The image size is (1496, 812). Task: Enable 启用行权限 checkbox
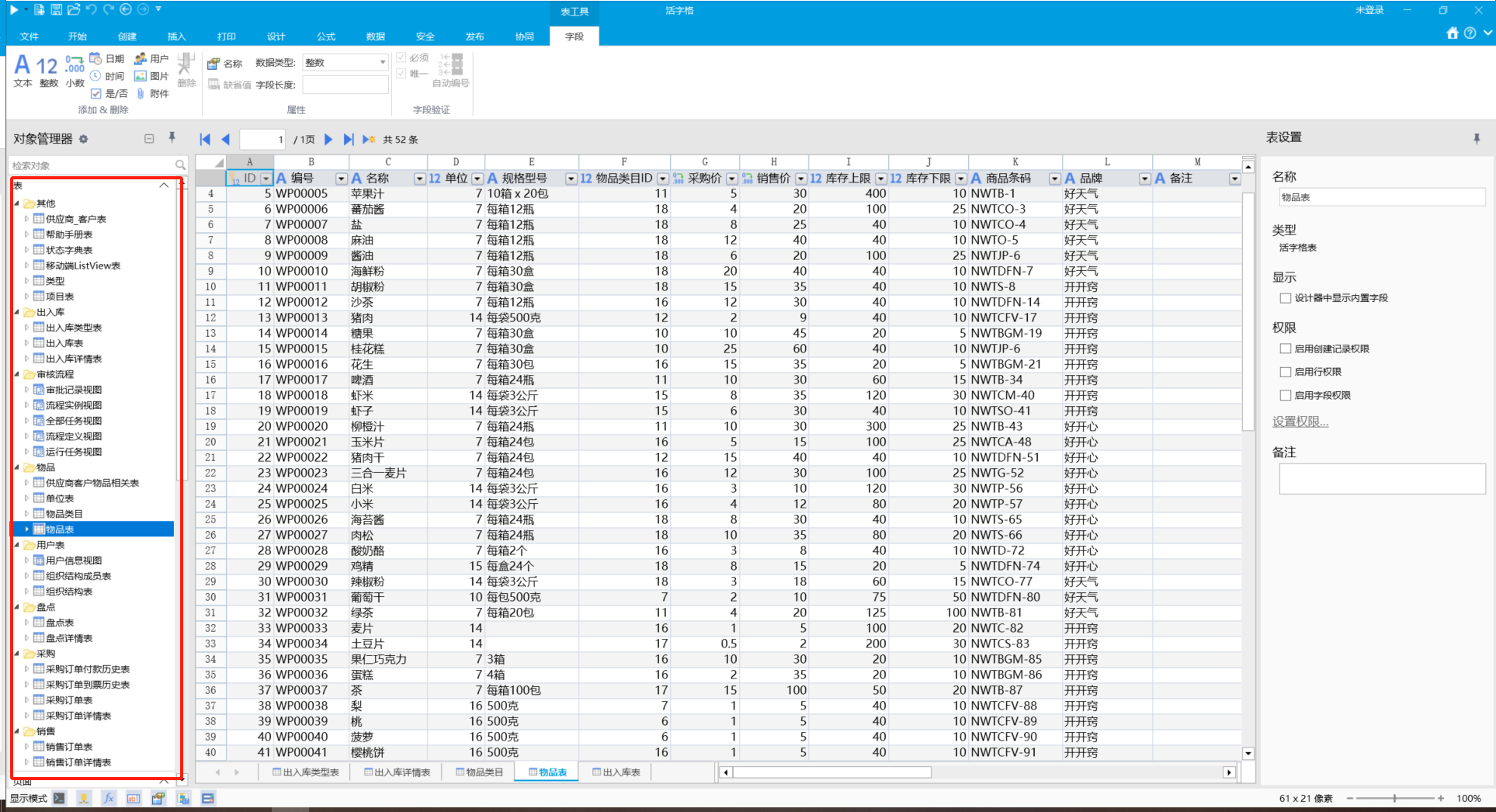(x=1285, y=372)
